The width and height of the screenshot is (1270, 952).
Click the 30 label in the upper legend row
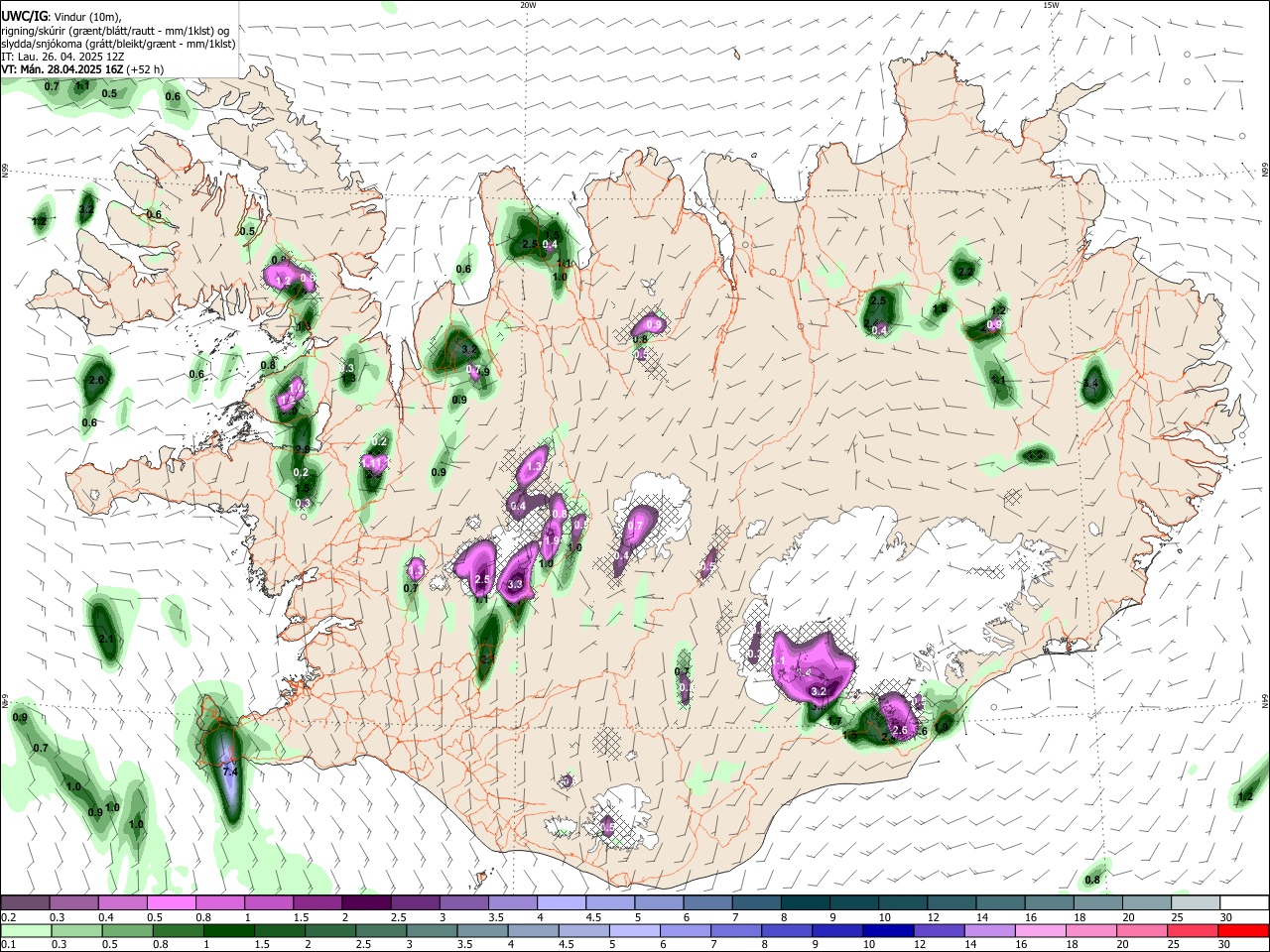coord(1226,917)
